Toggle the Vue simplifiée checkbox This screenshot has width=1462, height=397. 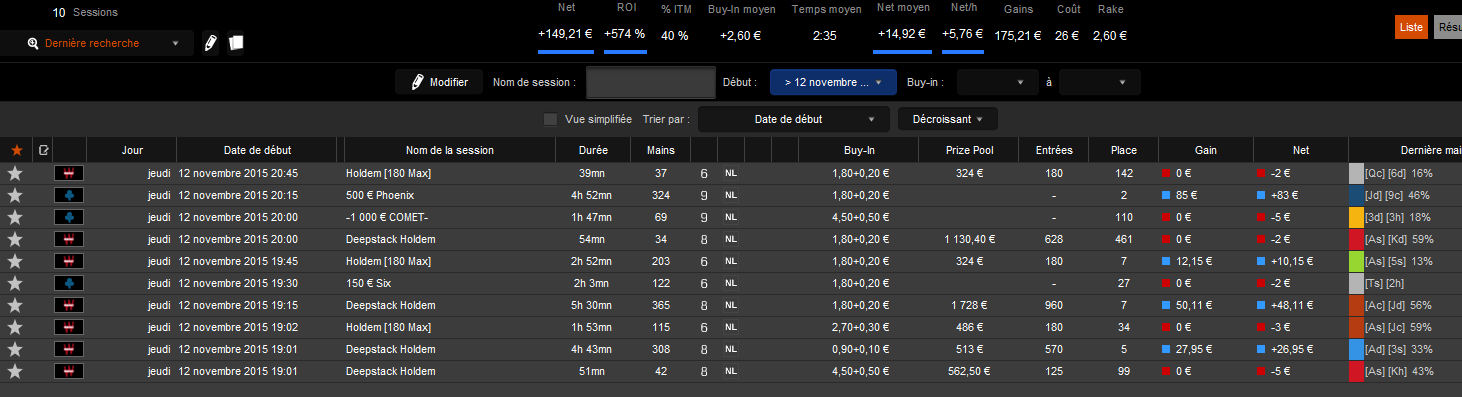tap(550, 119)
